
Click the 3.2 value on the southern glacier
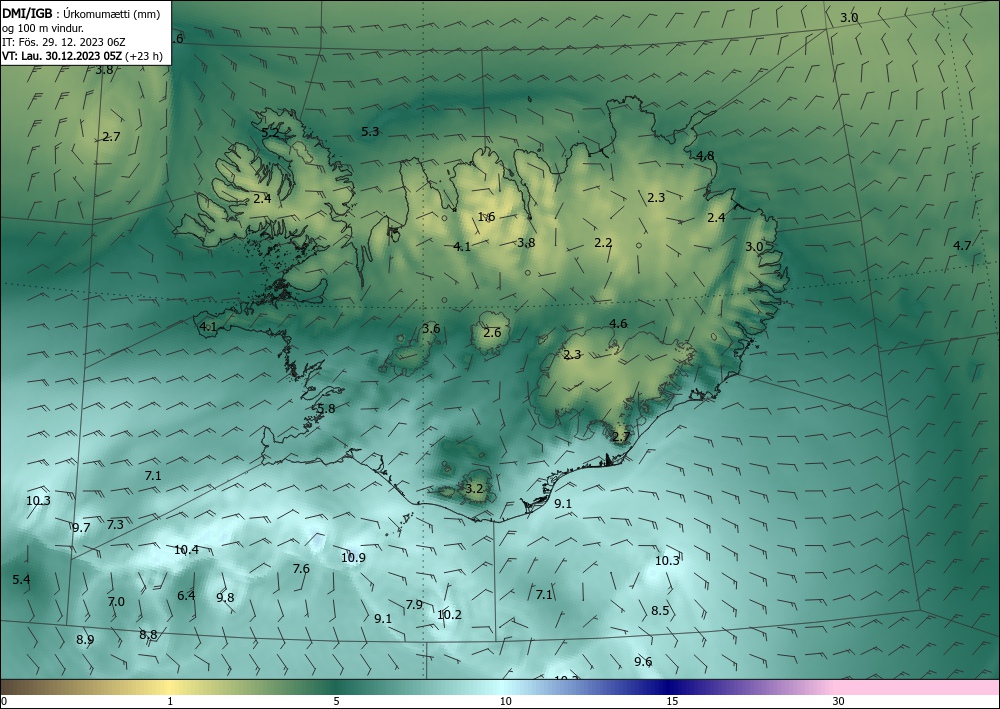[474, 489]
